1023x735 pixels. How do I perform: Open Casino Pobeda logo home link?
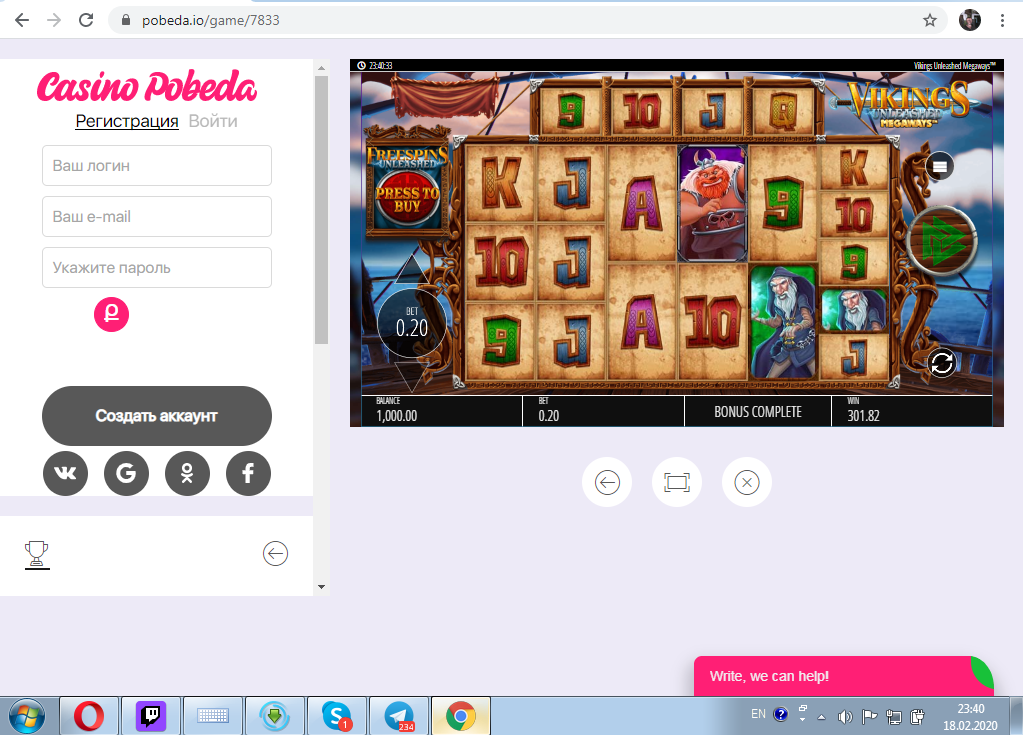coord(147,87)
